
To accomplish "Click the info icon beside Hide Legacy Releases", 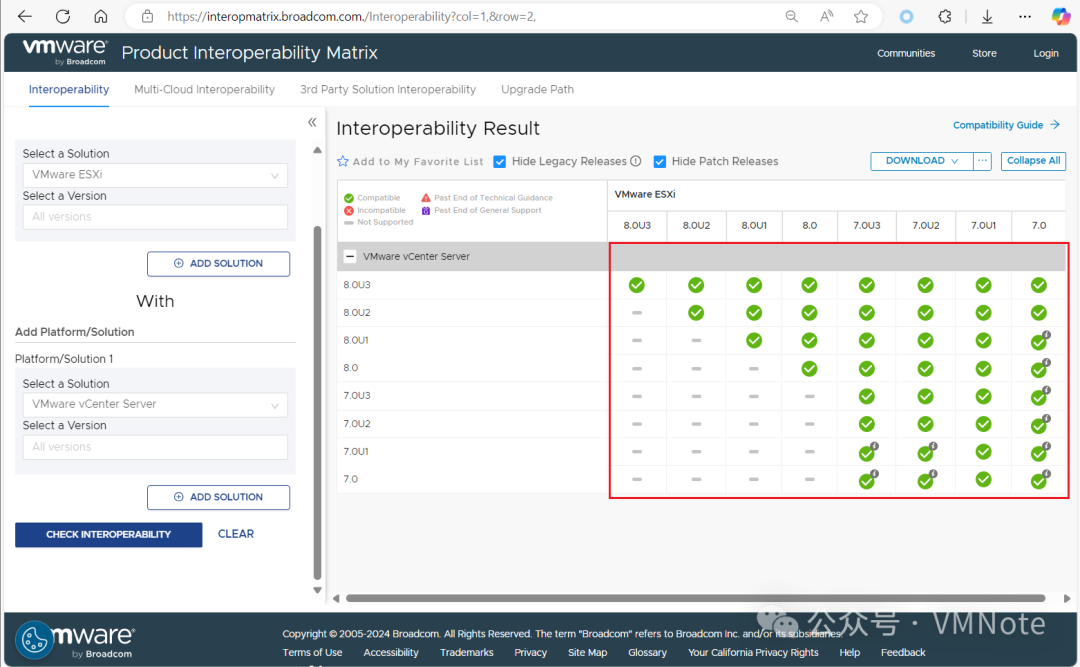I will (x=636, y=161).
